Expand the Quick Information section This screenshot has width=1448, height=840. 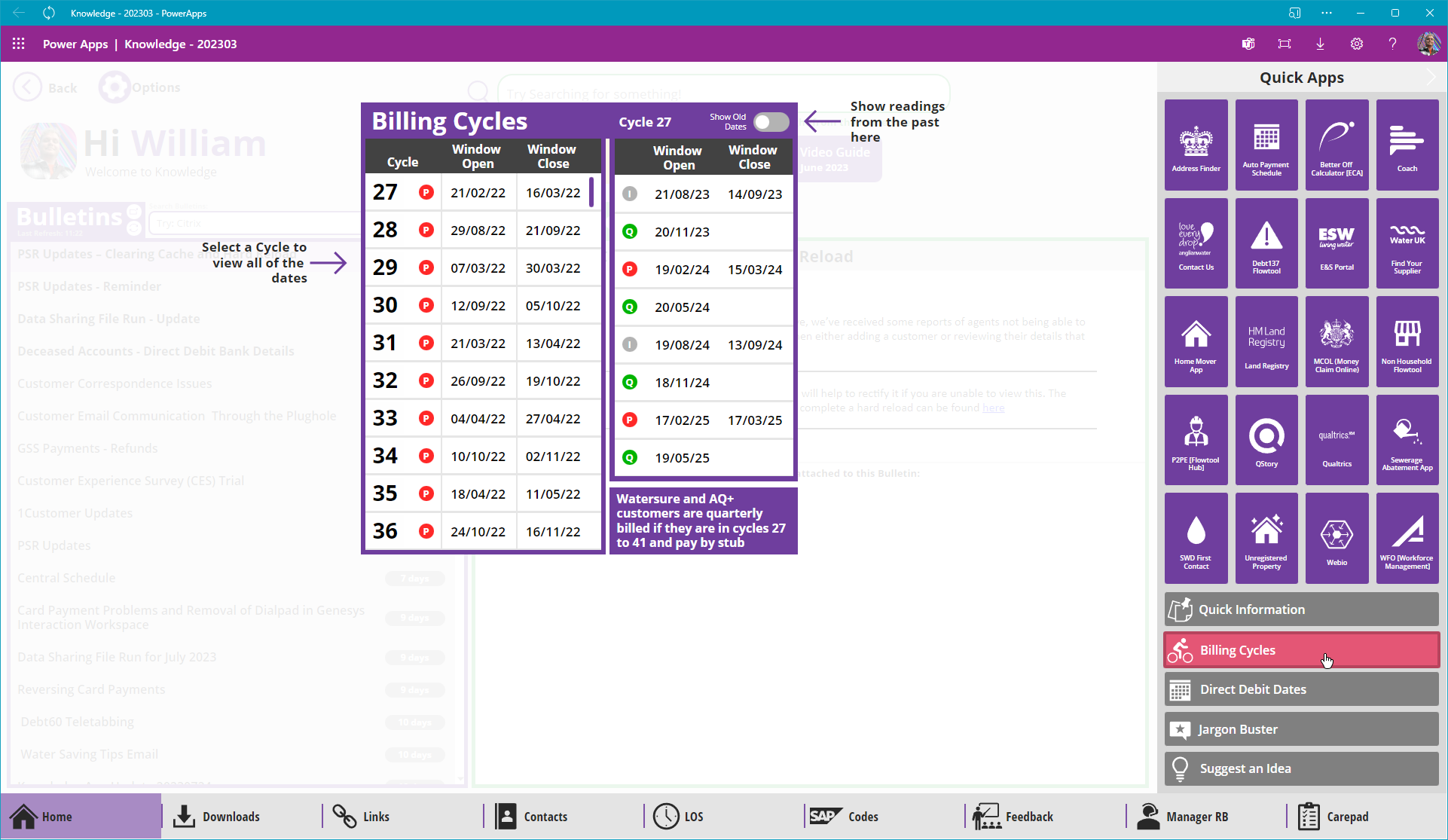[1301, 609]
